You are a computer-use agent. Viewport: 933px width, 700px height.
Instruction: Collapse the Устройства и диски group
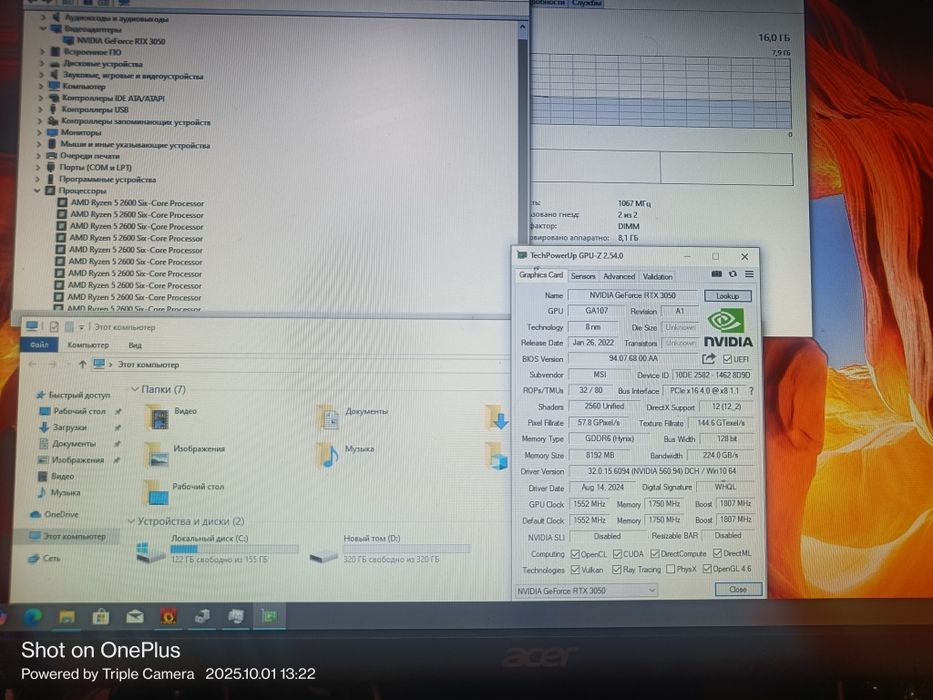pos(132,521)
